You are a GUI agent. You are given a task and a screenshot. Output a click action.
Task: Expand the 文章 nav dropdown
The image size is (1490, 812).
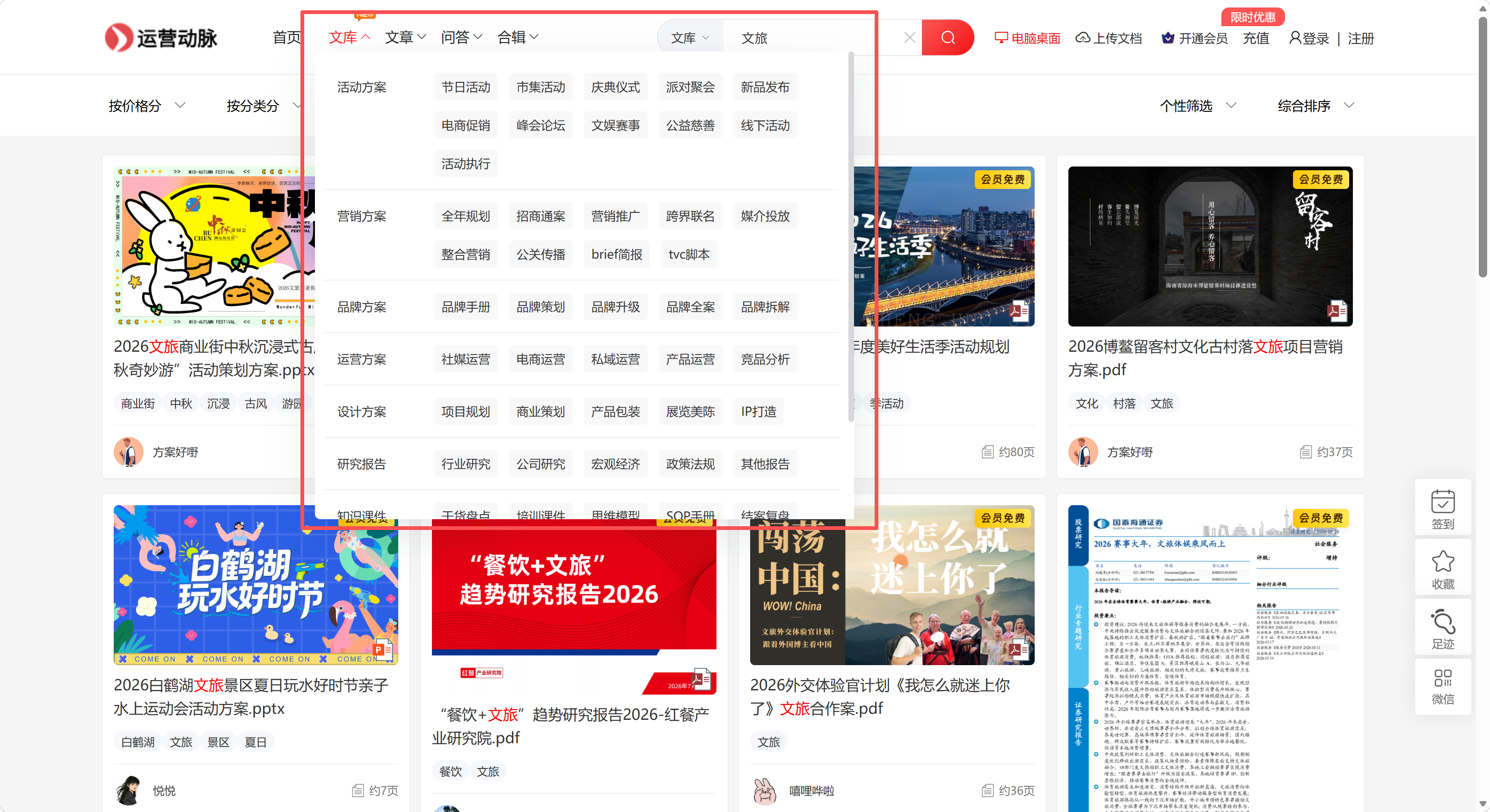pos(405,37)
